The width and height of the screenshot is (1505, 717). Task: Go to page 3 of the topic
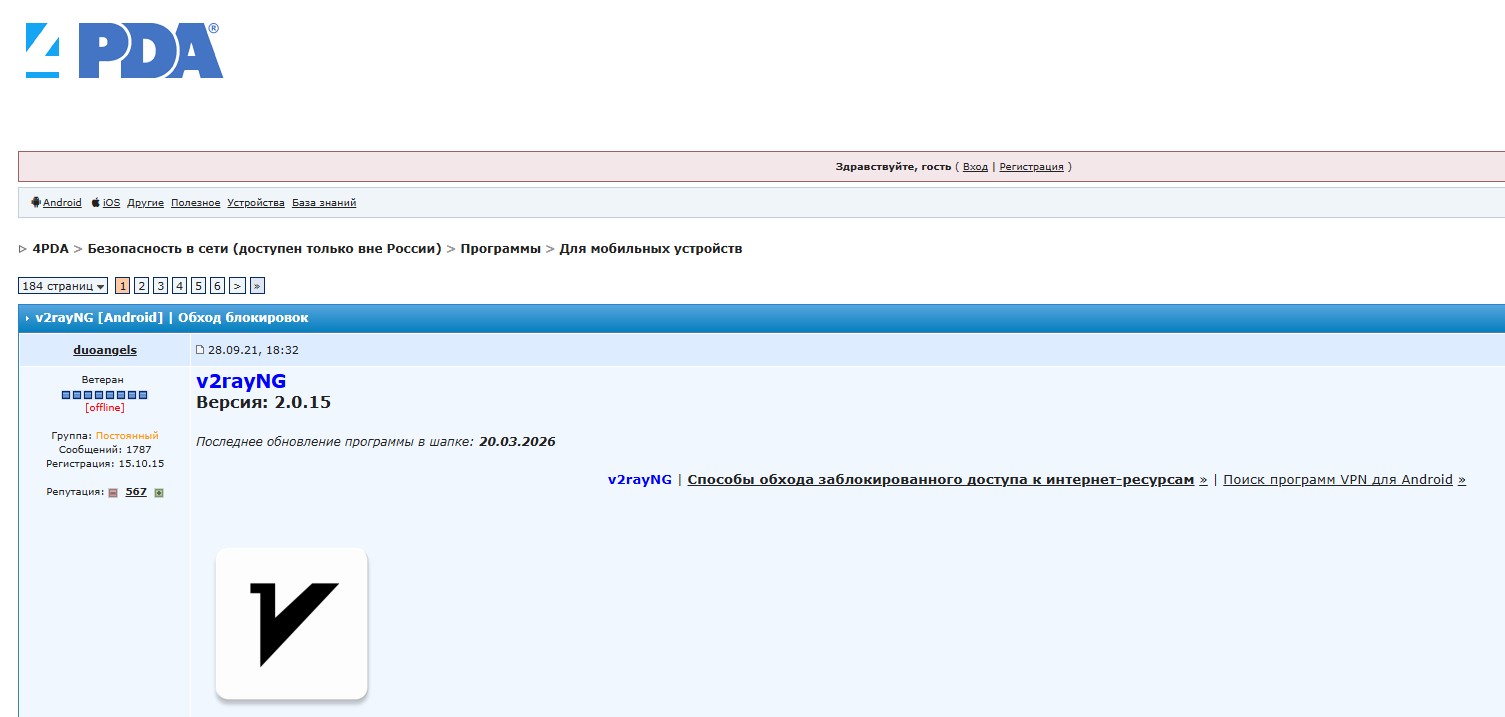coord(160,286)
